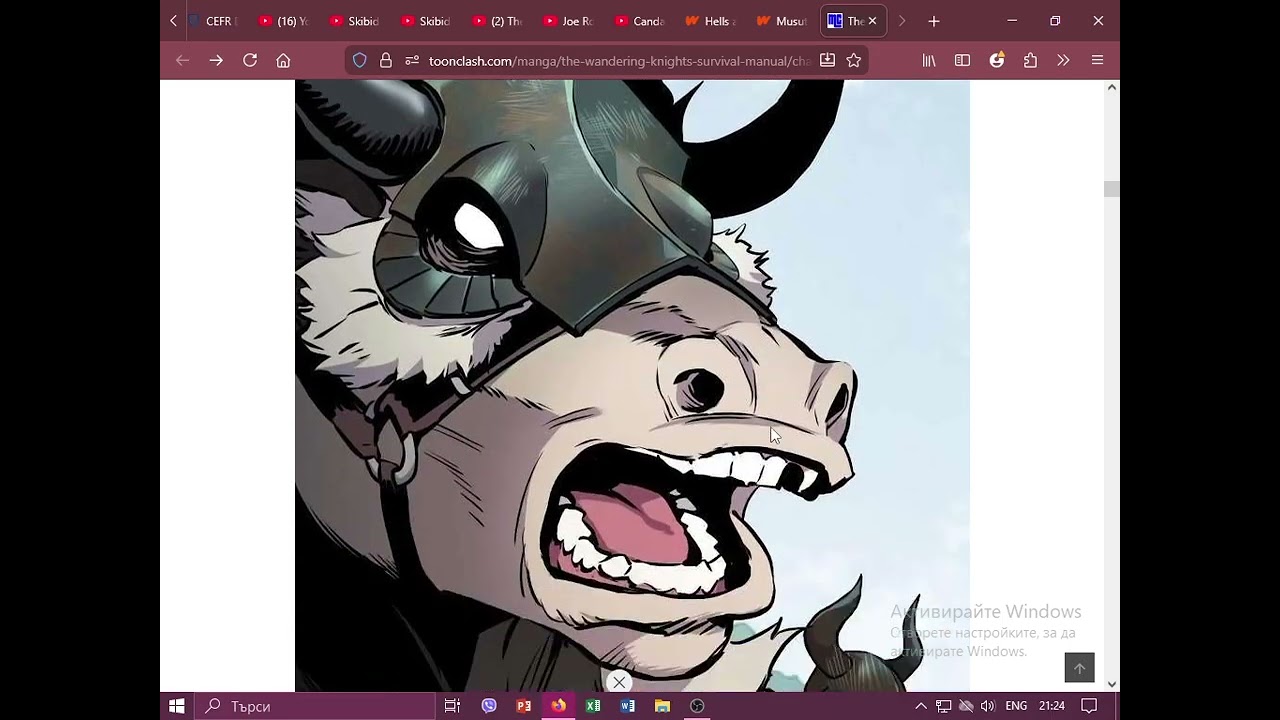
Task: Save page to Pocket icon
Action: [x=827, y=61]
